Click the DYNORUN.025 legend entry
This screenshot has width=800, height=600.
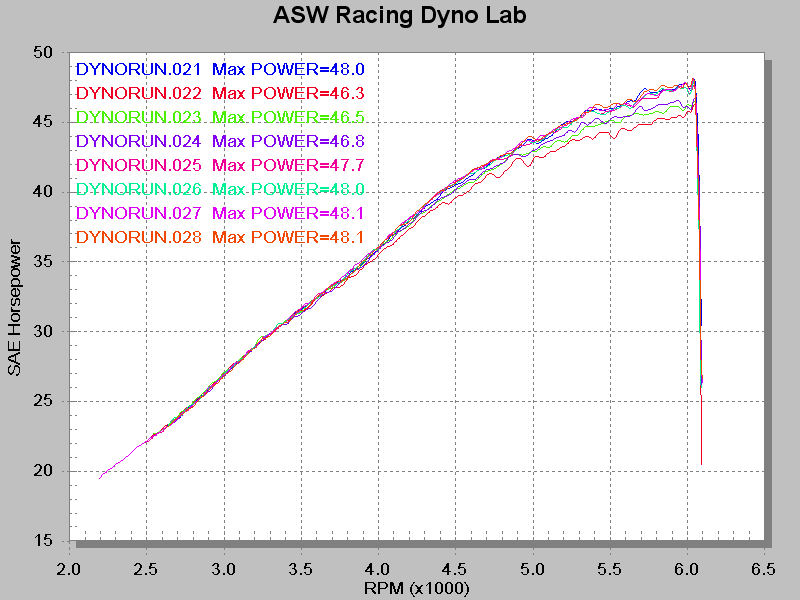(x=138, y=165)
